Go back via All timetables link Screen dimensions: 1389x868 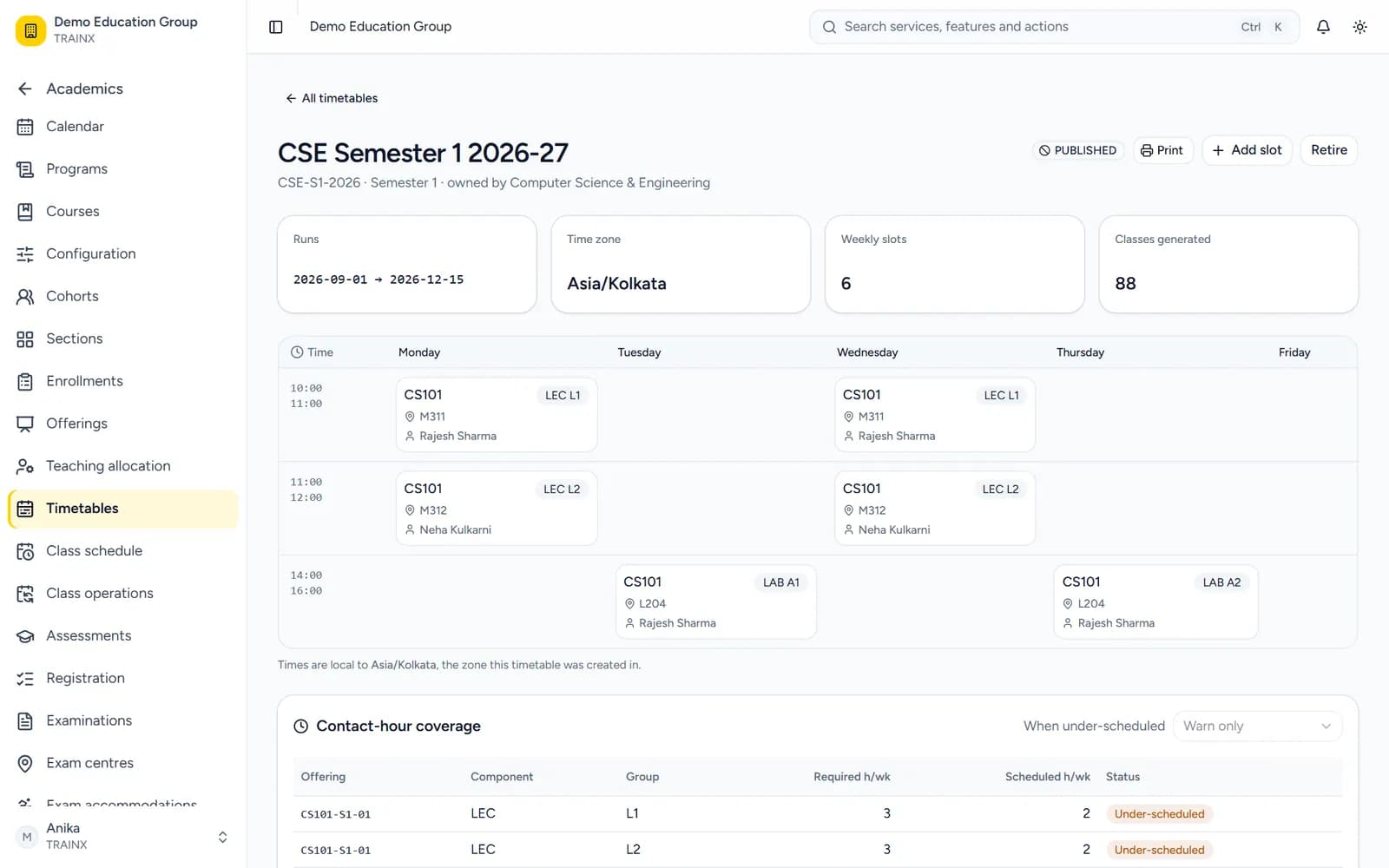click(x=332, y=98)
